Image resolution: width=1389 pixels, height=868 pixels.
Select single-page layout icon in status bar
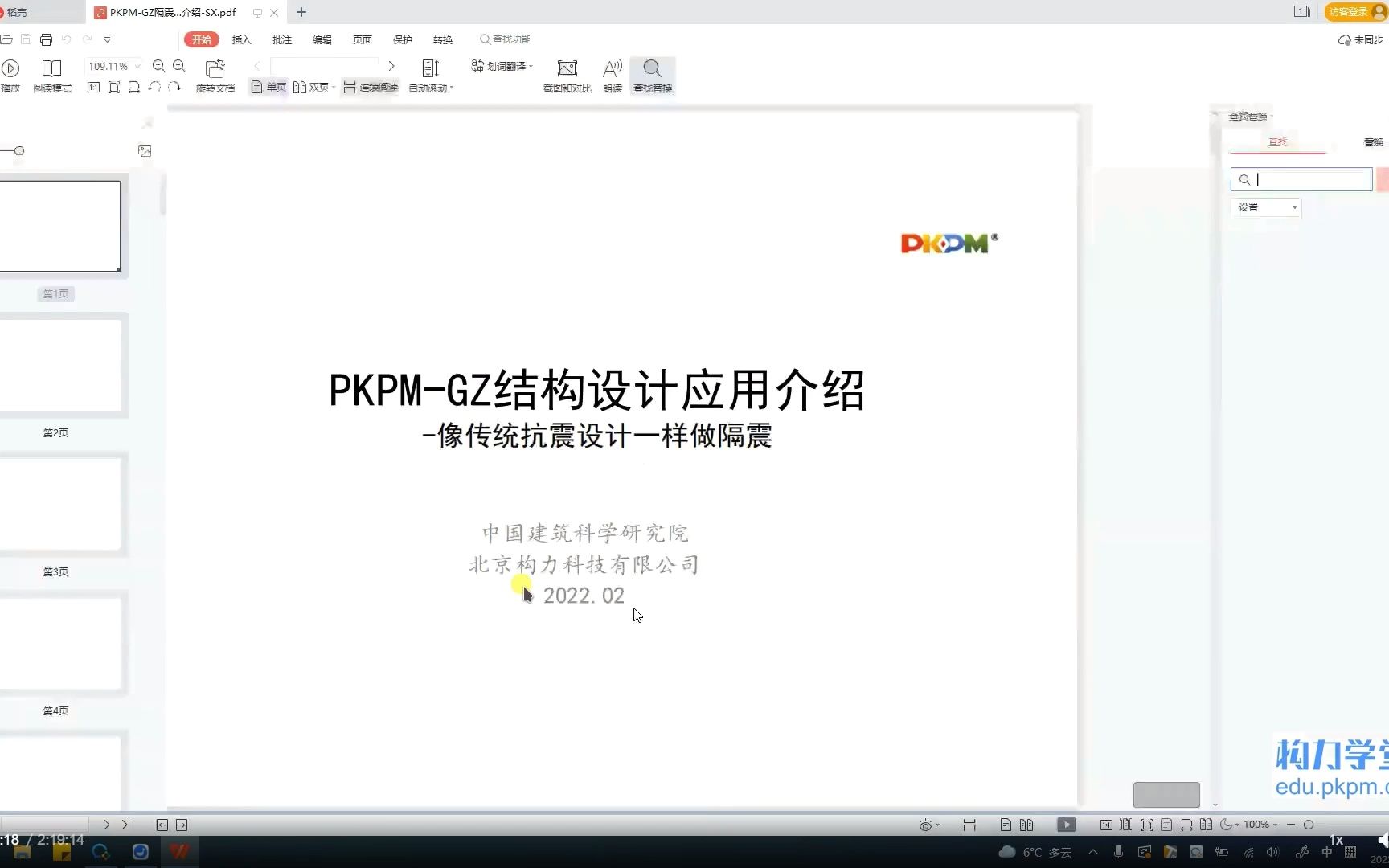point(1006,825)
